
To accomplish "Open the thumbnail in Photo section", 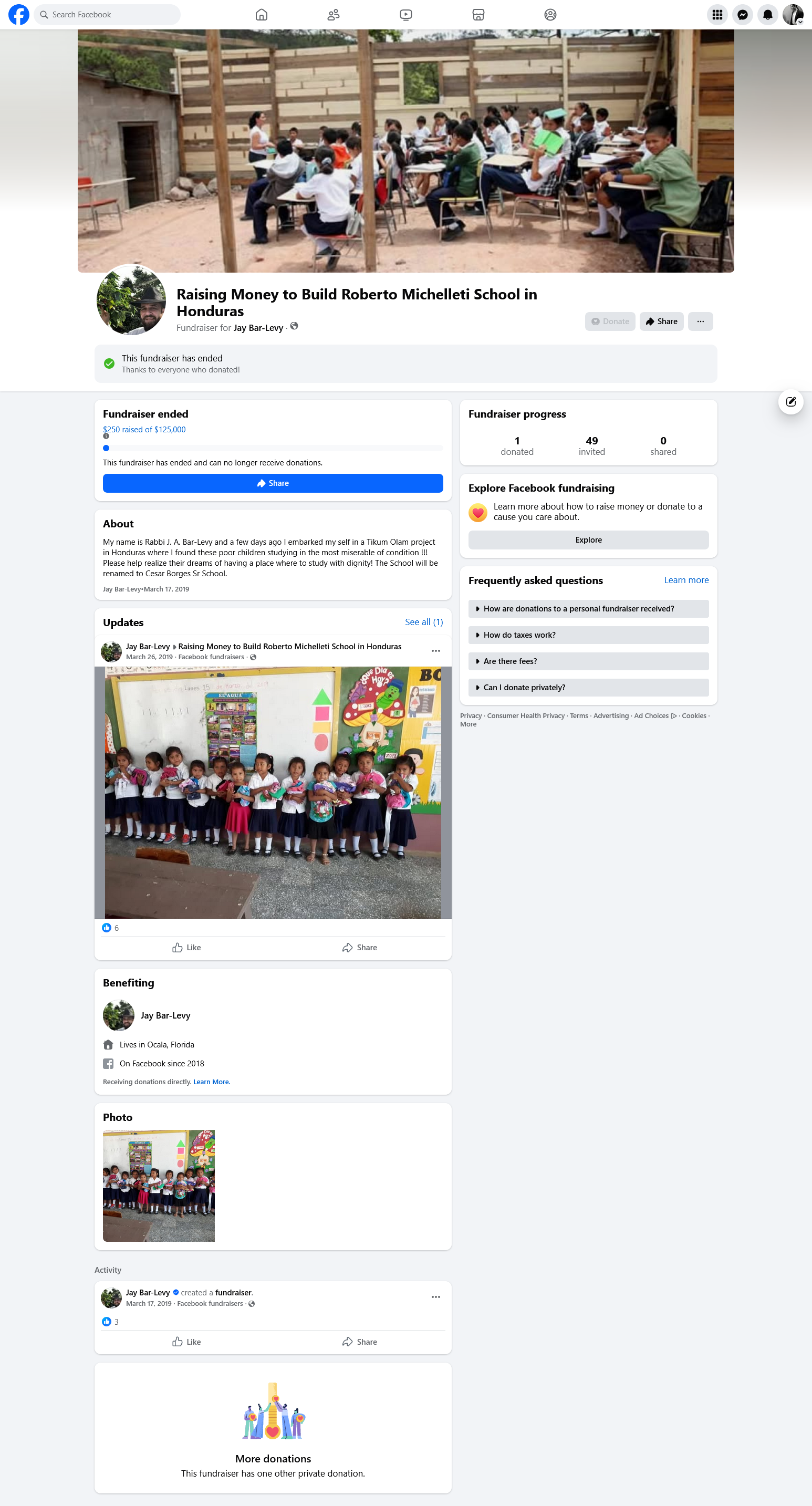I will click(159, 1186).
